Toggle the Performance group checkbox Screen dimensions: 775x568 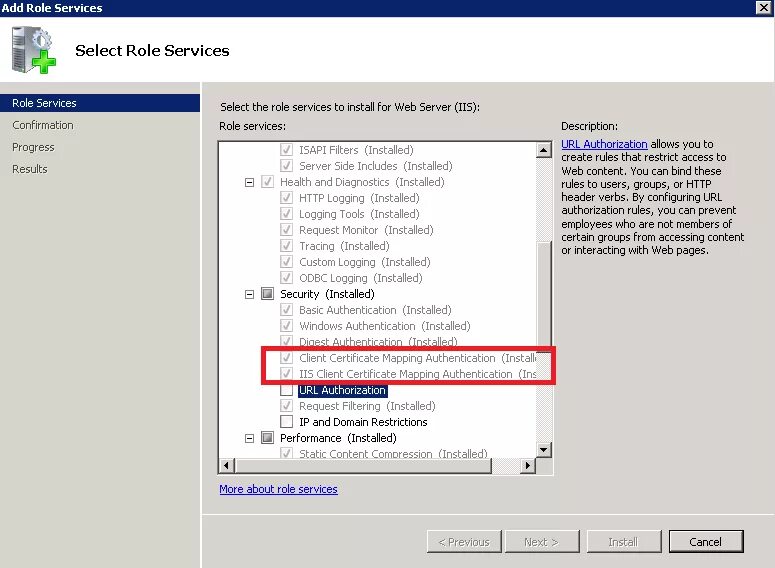pos(267,437)
